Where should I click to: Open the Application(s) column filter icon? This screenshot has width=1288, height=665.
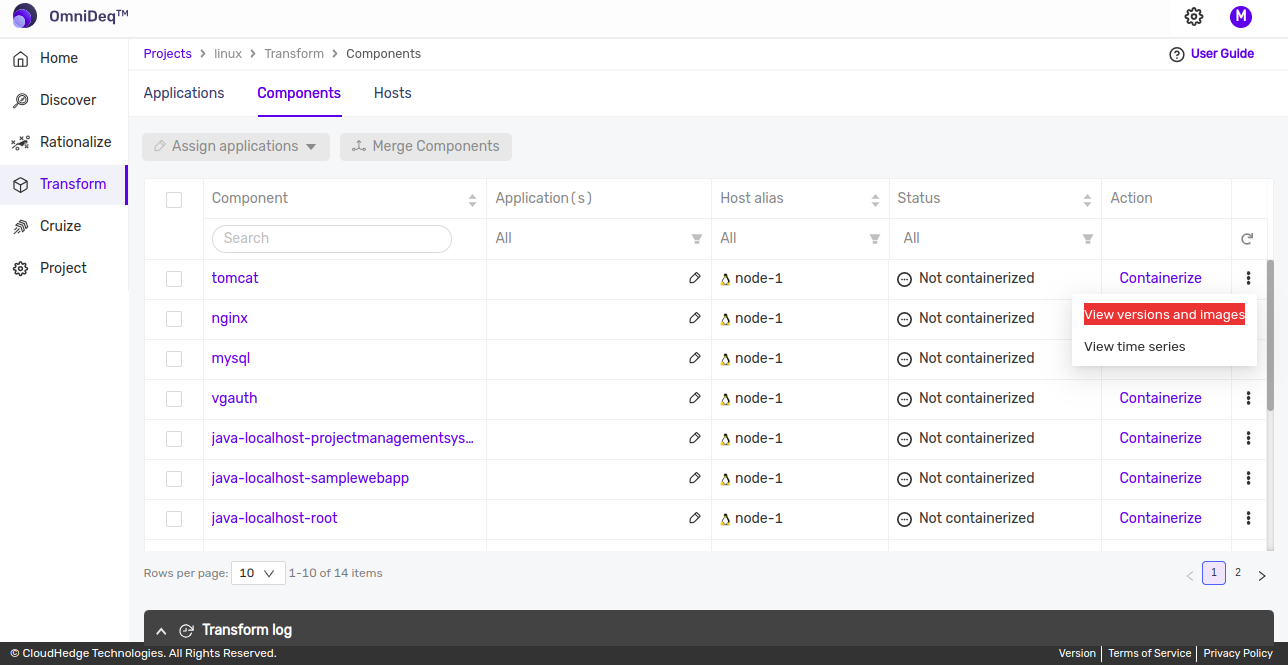[x=697, y=239]
